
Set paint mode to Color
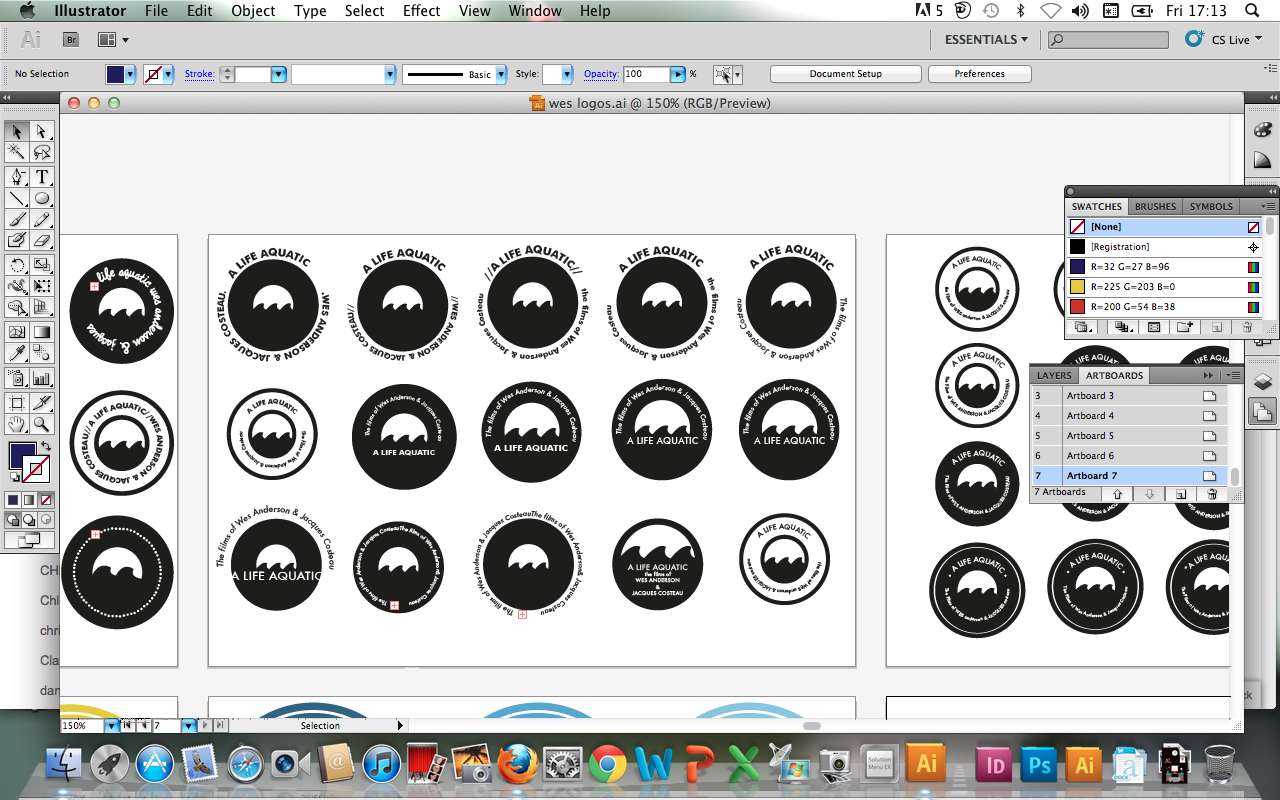[13, 499]
